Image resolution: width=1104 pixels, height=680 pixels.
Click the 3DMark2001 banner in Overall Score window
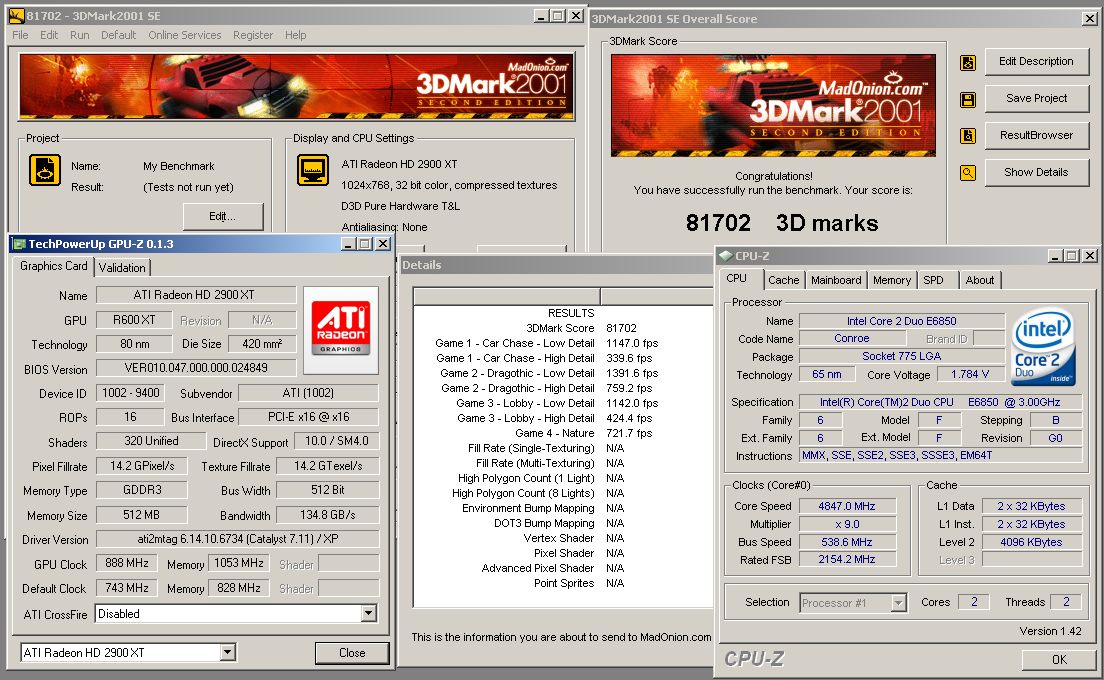[x=773, y=105]
